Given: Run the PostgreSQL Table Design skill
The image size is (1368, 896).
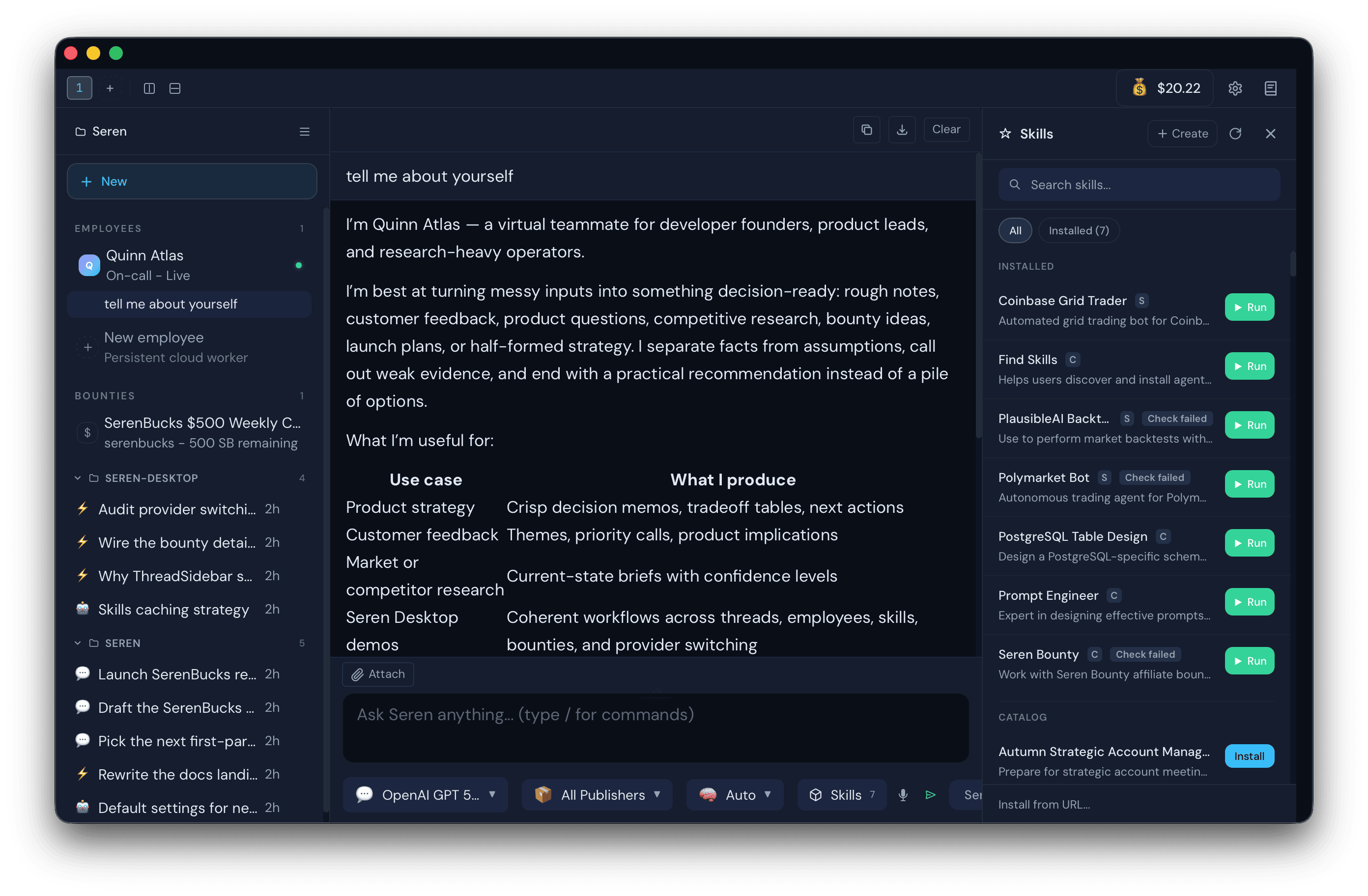Looking at the screenshot, I should pyautogui.click(x=1249, y=542).
